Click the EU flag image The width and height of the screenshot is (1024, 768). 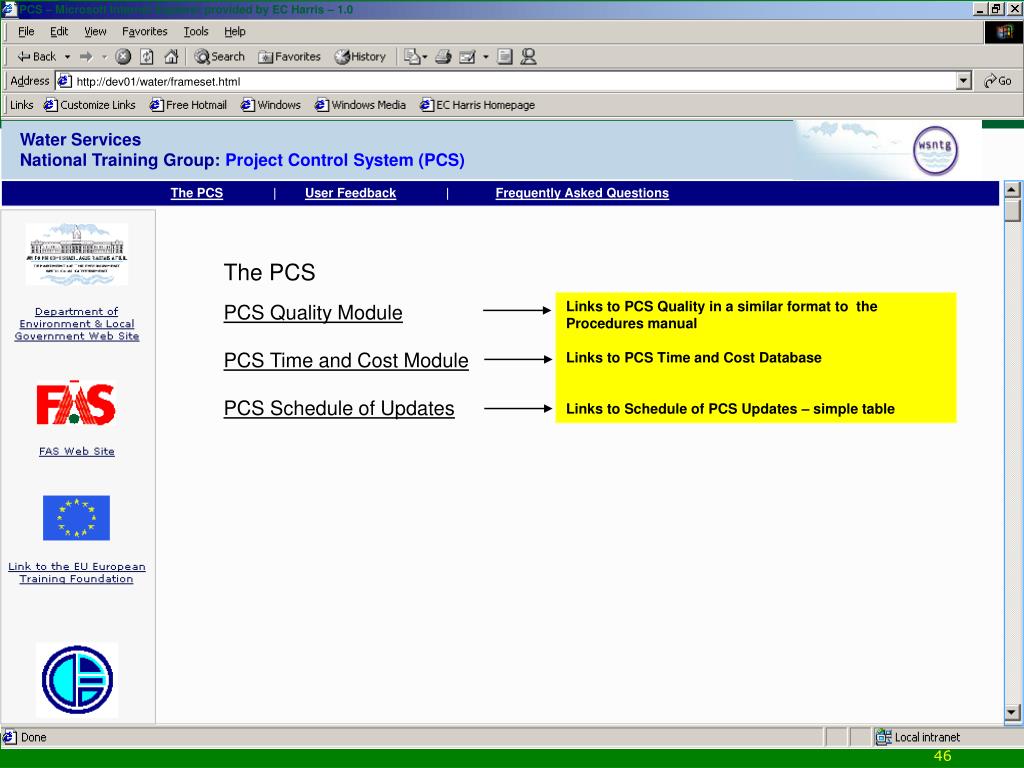click(x=76, y=518)
